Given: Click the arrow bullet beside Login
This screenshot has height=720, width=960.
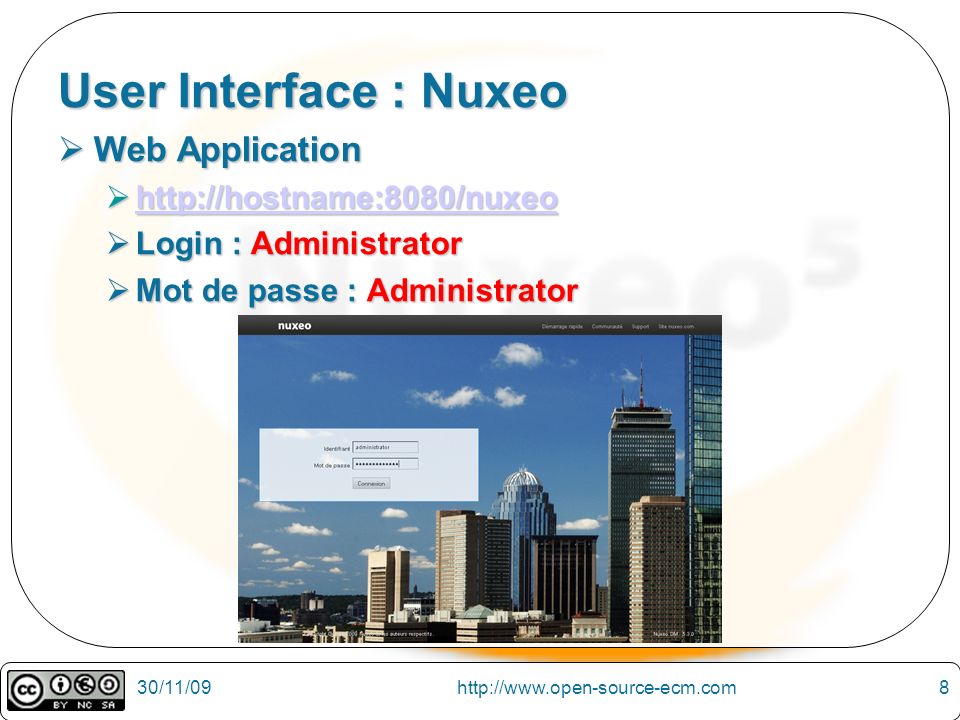Looking at the screenshot, I should pos(118,243).
